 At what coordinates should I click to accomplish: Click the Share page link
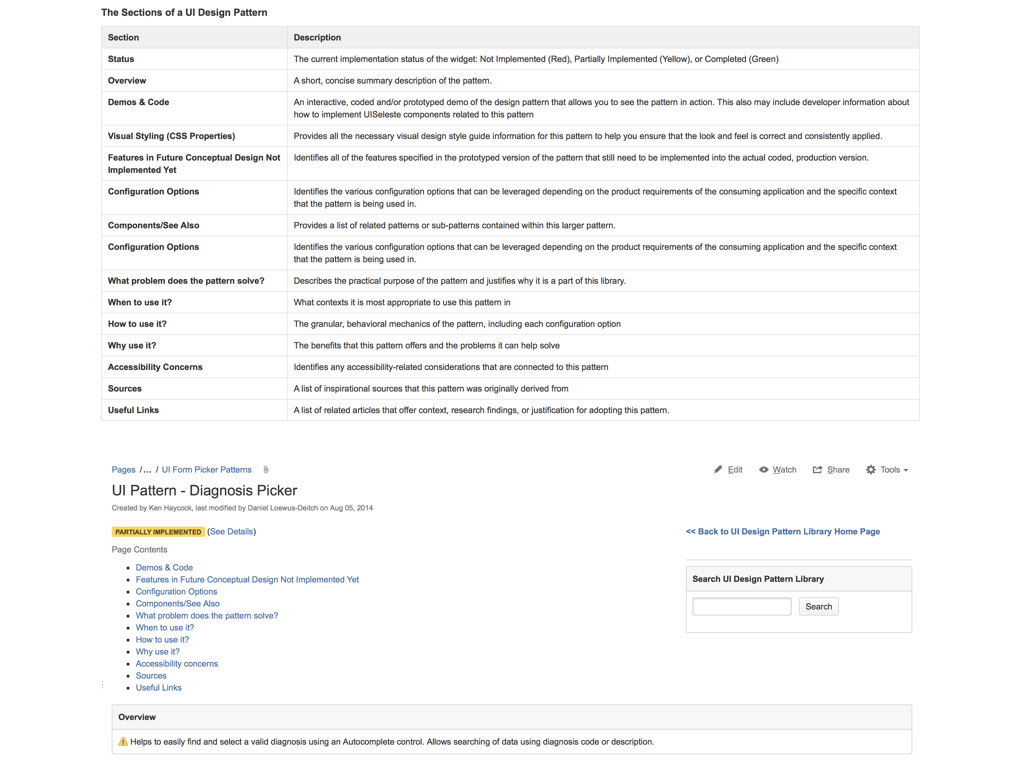[x=839, y=470]
